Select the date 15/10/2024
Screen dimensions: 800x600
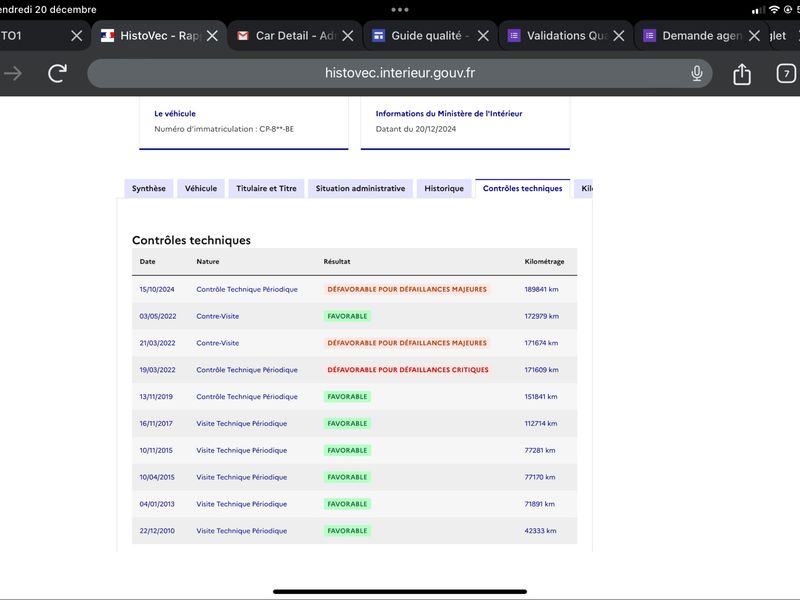point(157,289)
